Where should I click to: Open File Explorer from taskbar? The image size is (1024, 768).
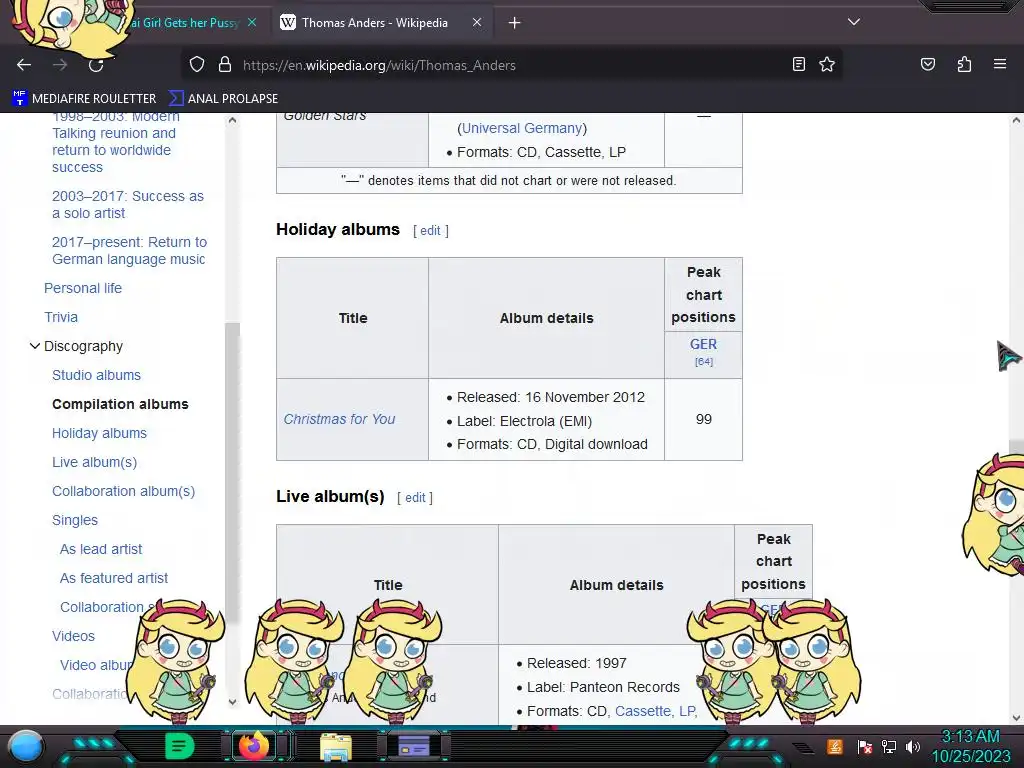coord(336,747)
